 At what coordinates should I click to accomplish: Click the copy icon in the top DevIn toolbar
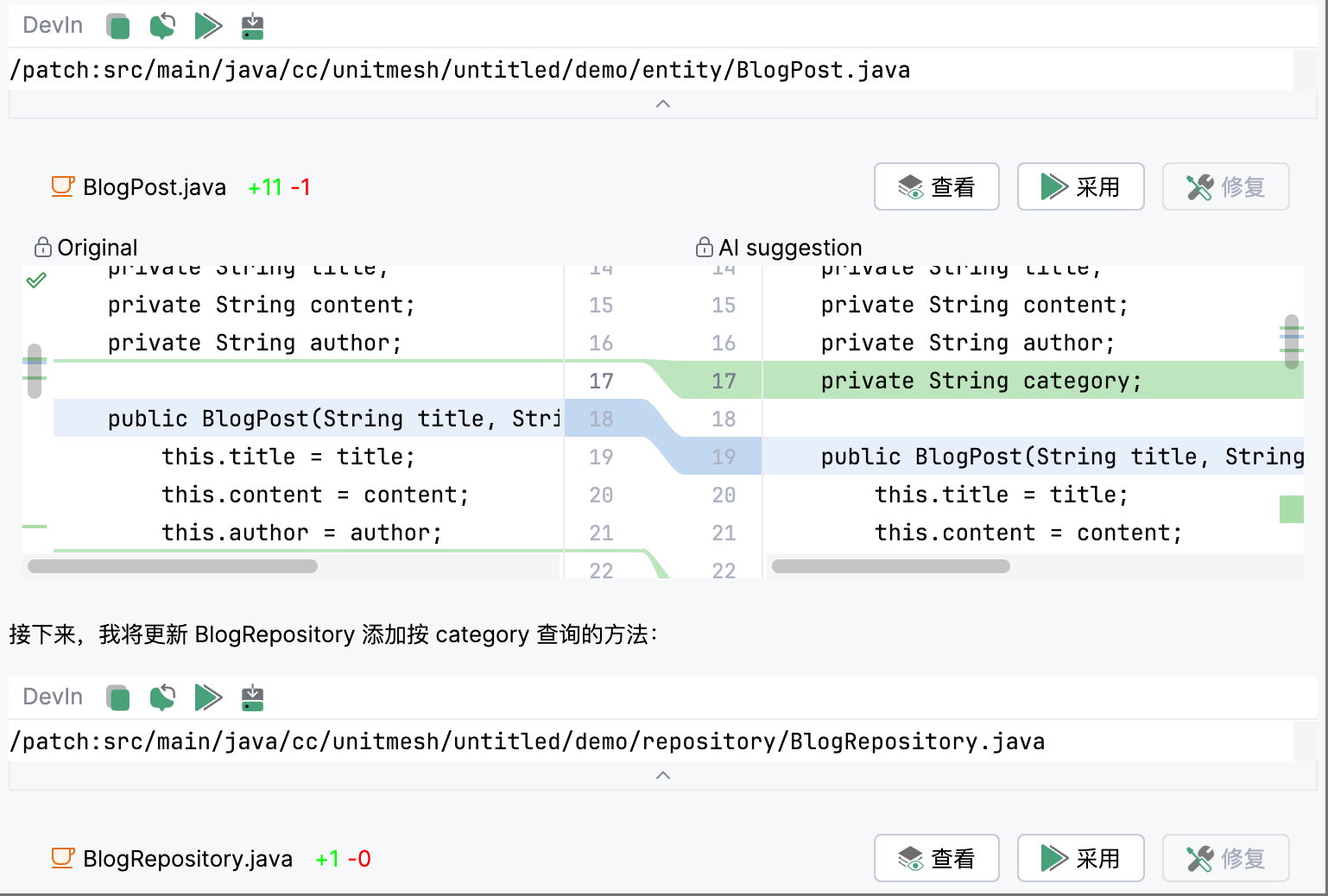point(118,26)
